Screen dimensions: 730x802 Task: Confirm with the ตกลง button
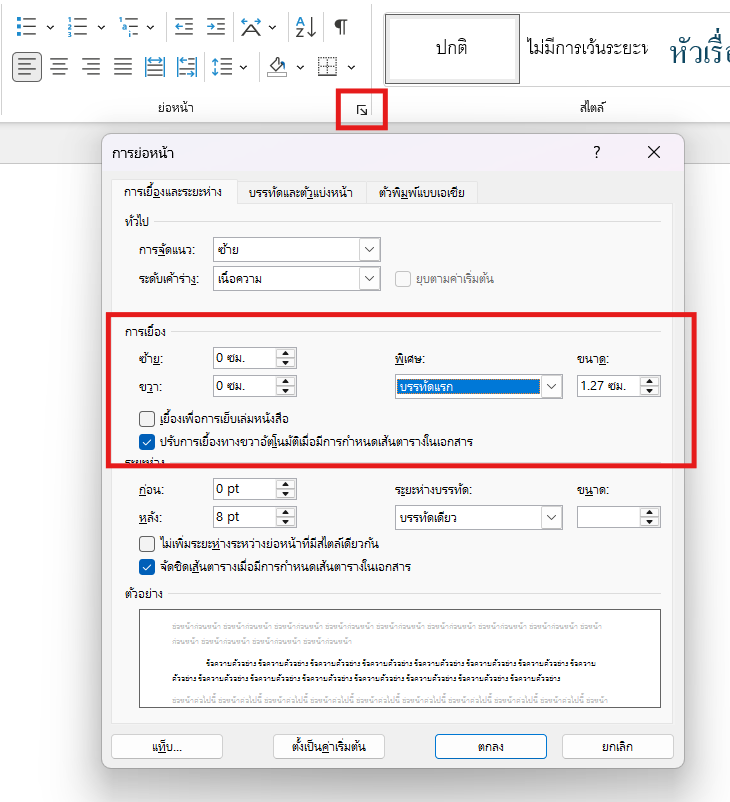coord(491,747)
